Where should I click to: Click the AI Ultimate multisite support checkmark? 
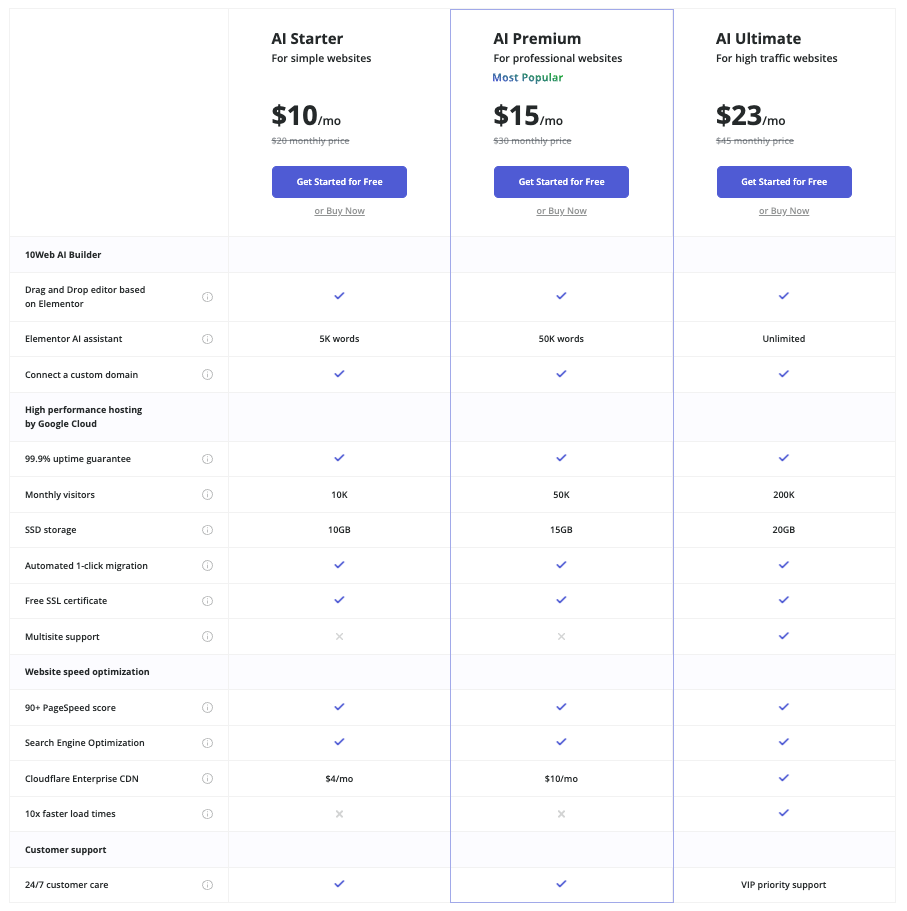click(784, 636)
